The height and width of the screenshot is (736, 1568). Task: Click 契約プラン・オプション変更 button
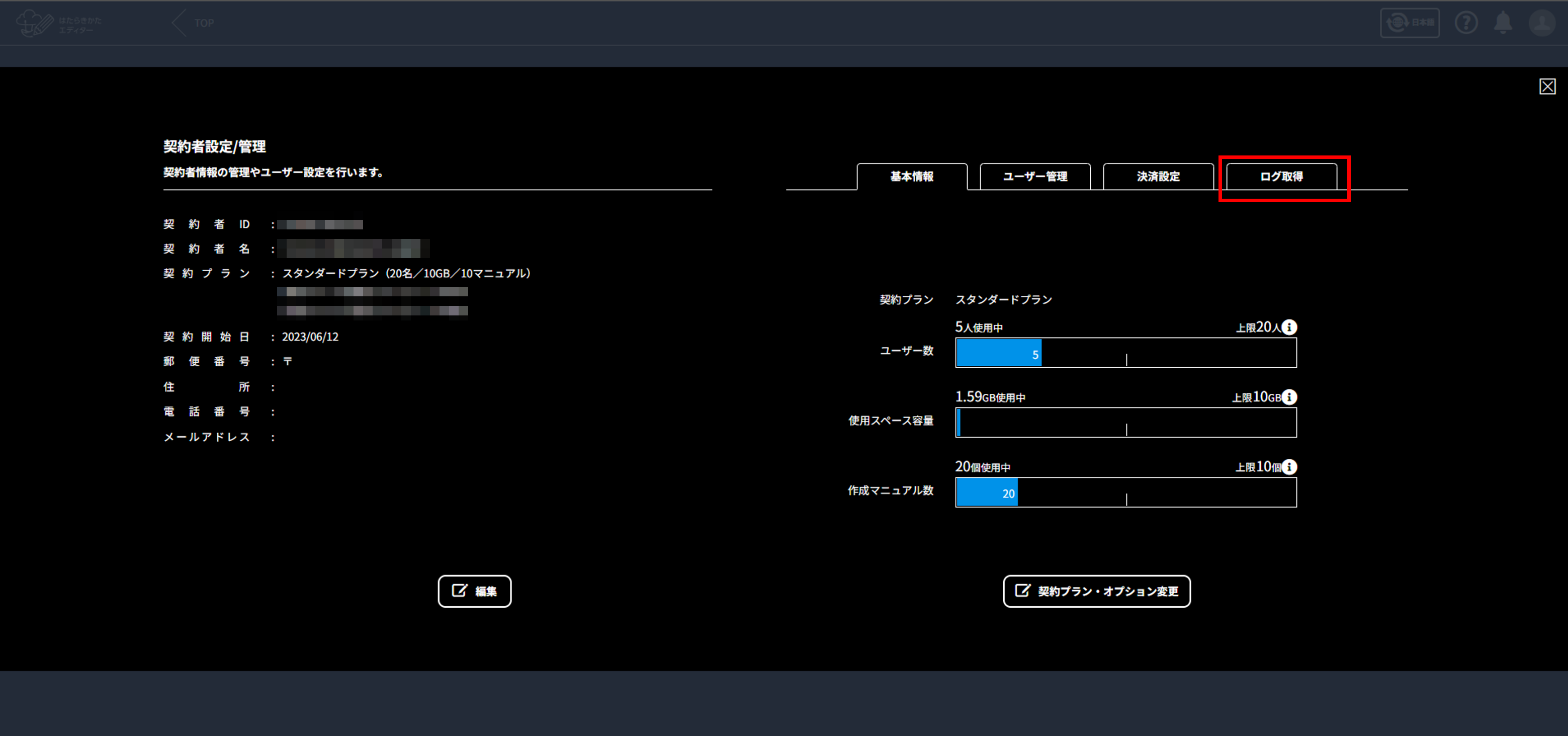[x=1096, y=591]
